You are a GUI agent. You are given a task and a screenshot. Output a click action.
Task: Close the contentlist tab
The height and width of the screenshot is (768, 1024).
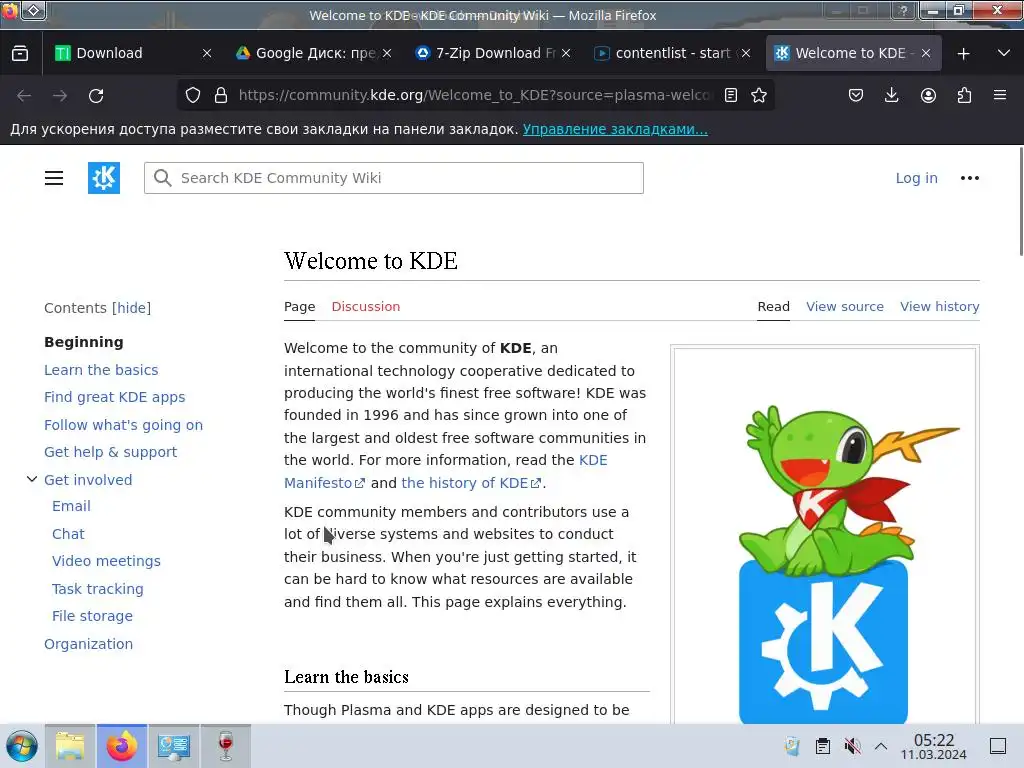[746, 53]
